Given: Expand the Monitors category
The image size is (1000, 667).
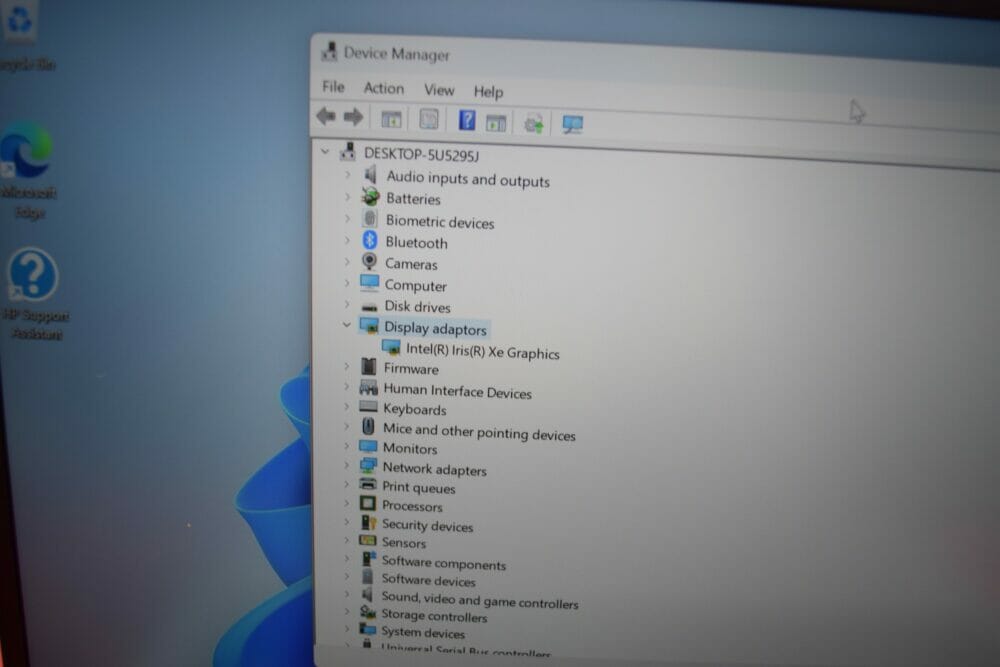Looking at the screenshot, I should pyautogui.click(x=346, y=445).
